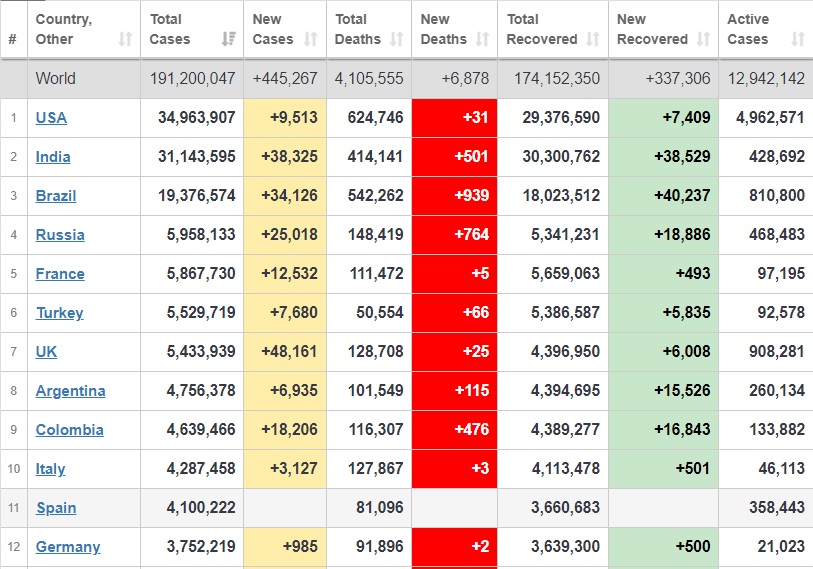The height and width of the screenshot is (569, 813).
Task: Sort by Total Recovered arrows icon
Action: [594, 40]
